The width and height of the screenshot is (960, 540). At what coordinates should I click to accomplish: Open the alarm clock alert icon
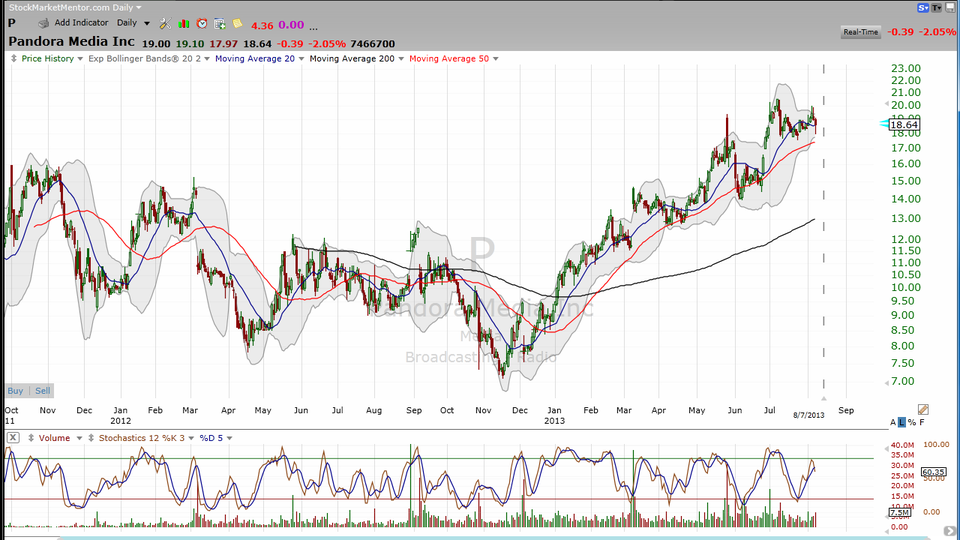pos(201,24)
